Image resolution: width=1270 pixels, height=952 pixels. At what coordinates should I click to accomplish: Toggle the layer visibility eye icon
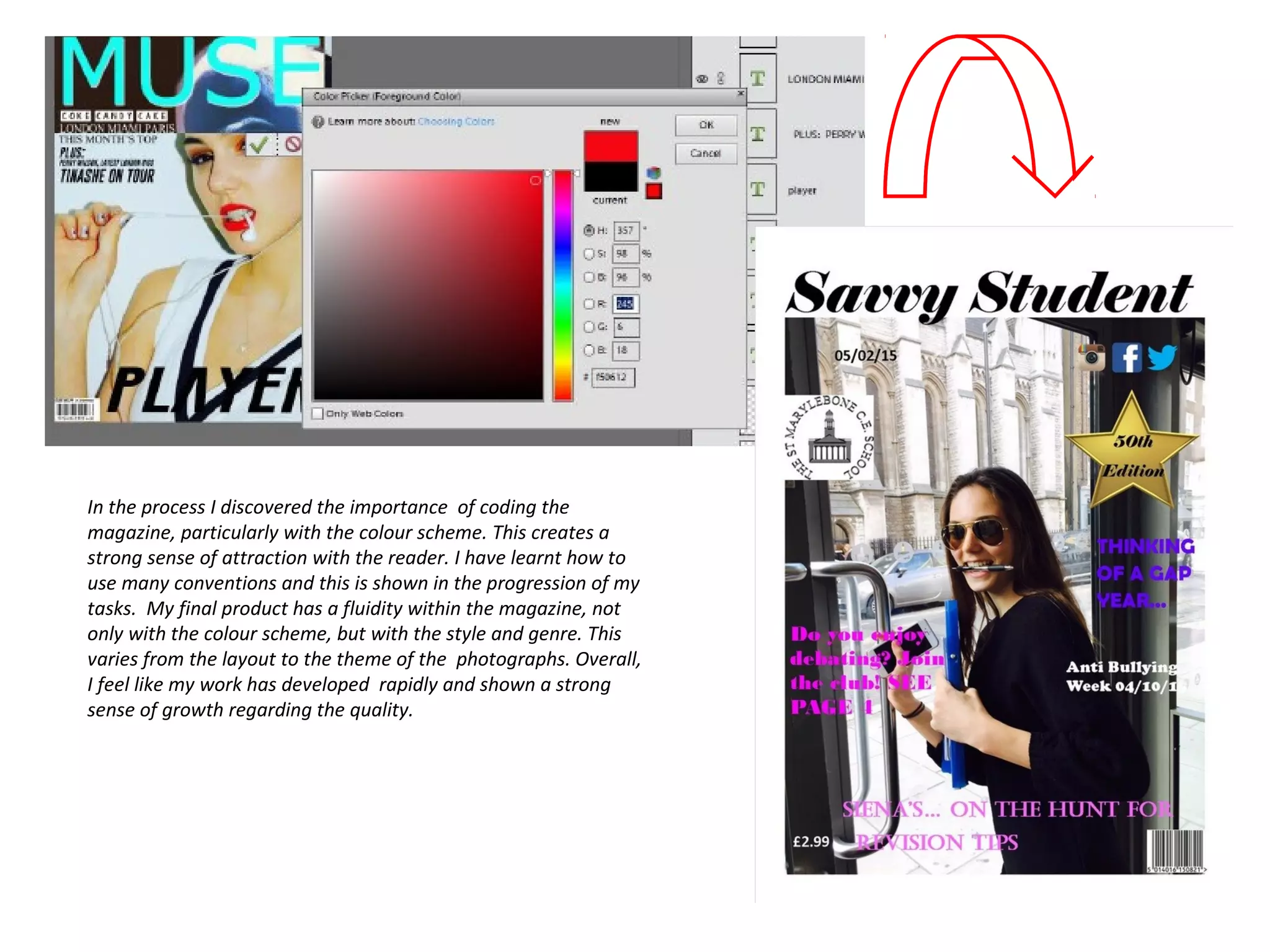702,79
